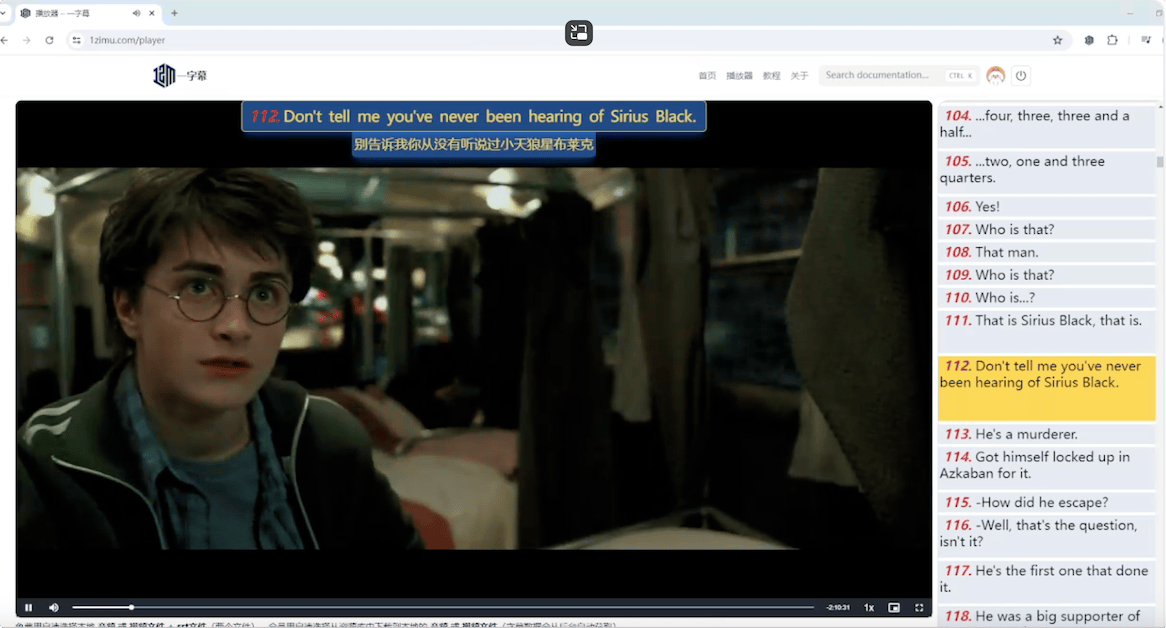Toggle picture-in-picture mode

(x=894, y=607)
